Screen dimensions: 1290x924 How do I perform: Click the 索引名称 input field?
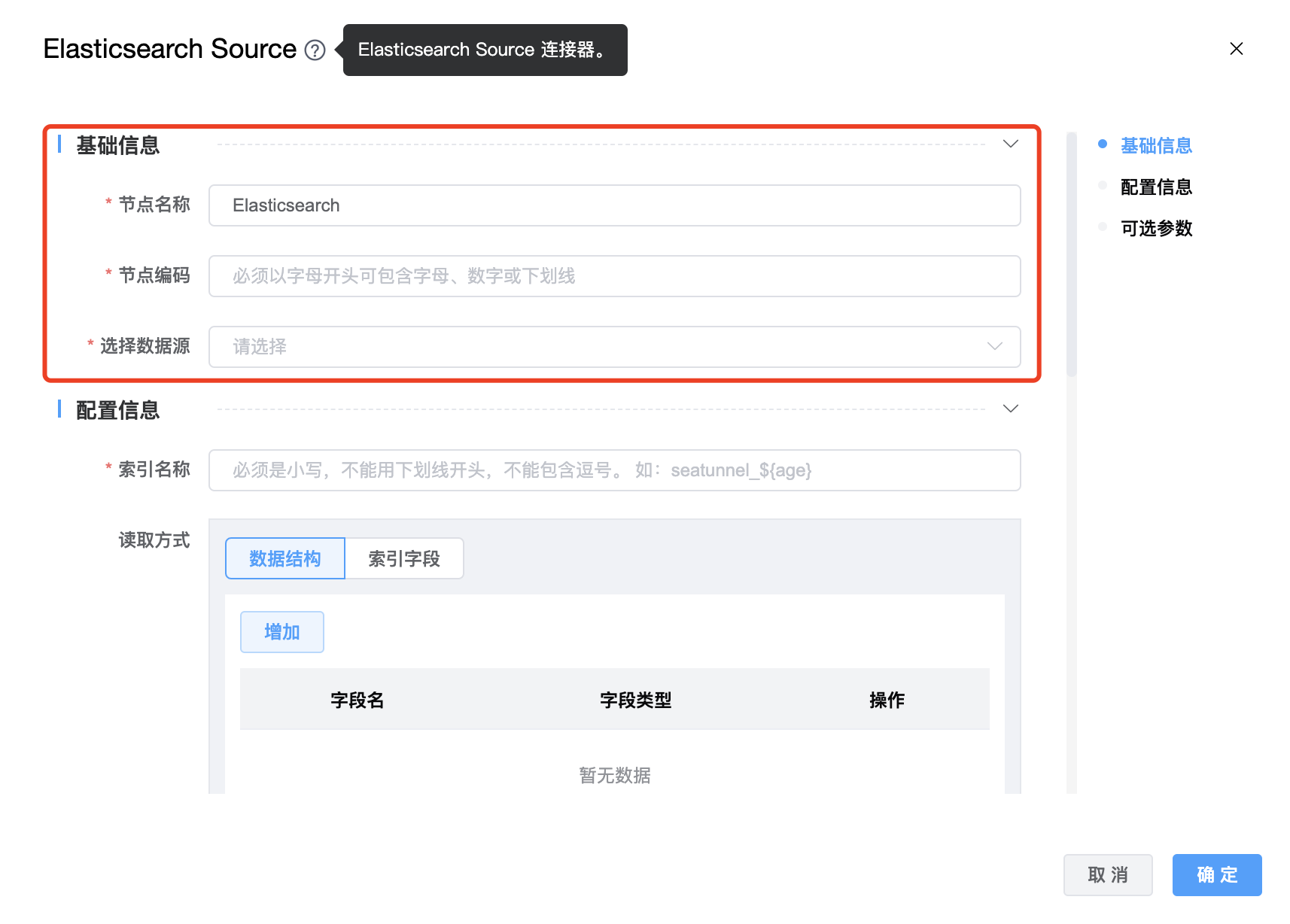[613, 470]
